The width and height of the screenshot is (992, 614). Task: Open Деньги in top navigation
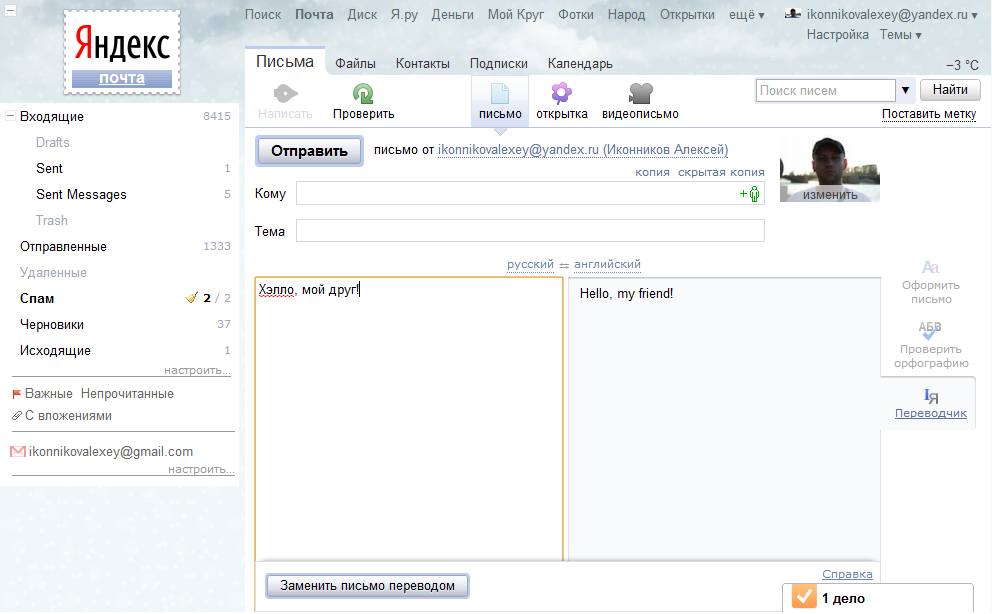click(452, 15)
